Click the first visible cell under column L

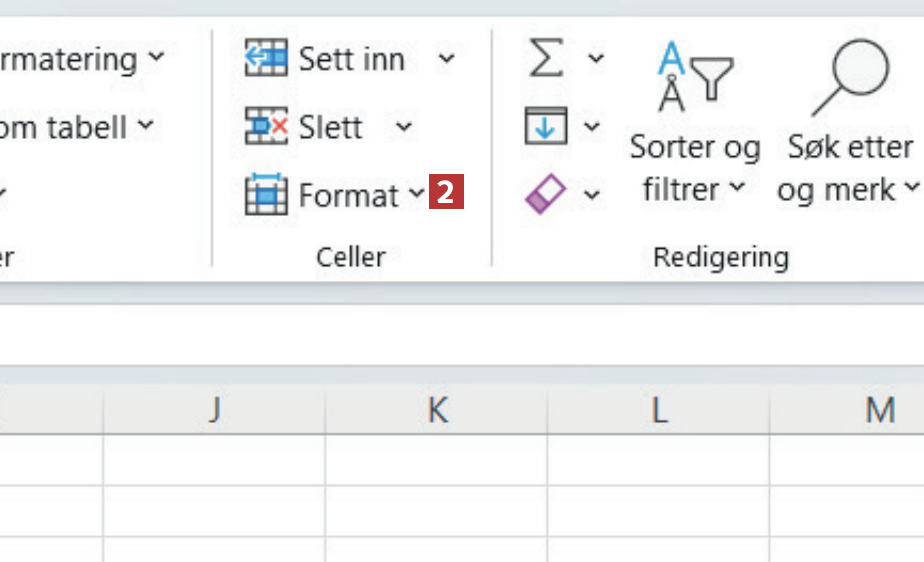pyautogui.click(x=658, y=460)
